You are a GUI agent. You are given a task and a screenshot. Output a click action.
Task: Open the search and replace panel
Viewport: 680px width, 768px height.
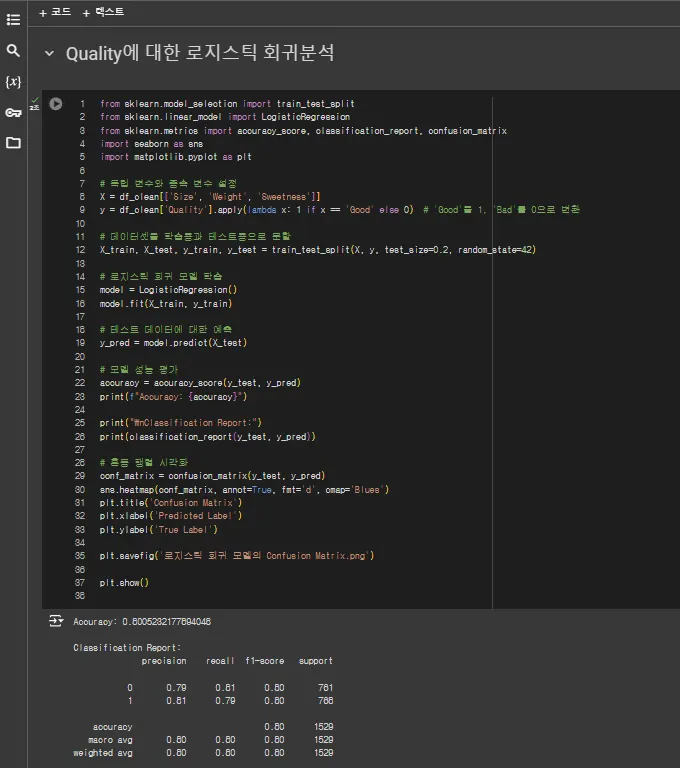pos(13,50)
